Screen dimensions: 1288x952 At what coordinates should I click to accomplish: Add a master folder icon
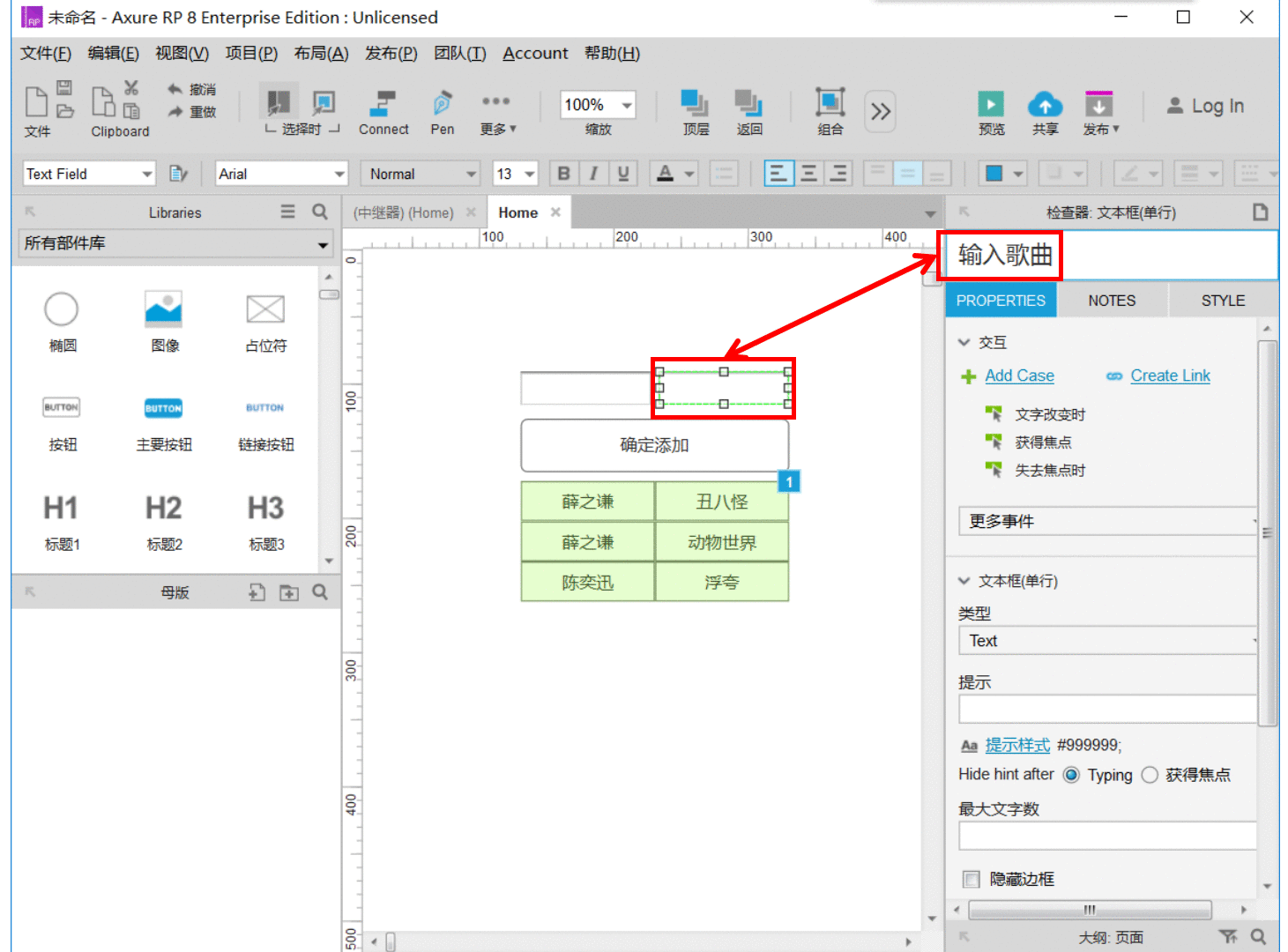(289, 592)
